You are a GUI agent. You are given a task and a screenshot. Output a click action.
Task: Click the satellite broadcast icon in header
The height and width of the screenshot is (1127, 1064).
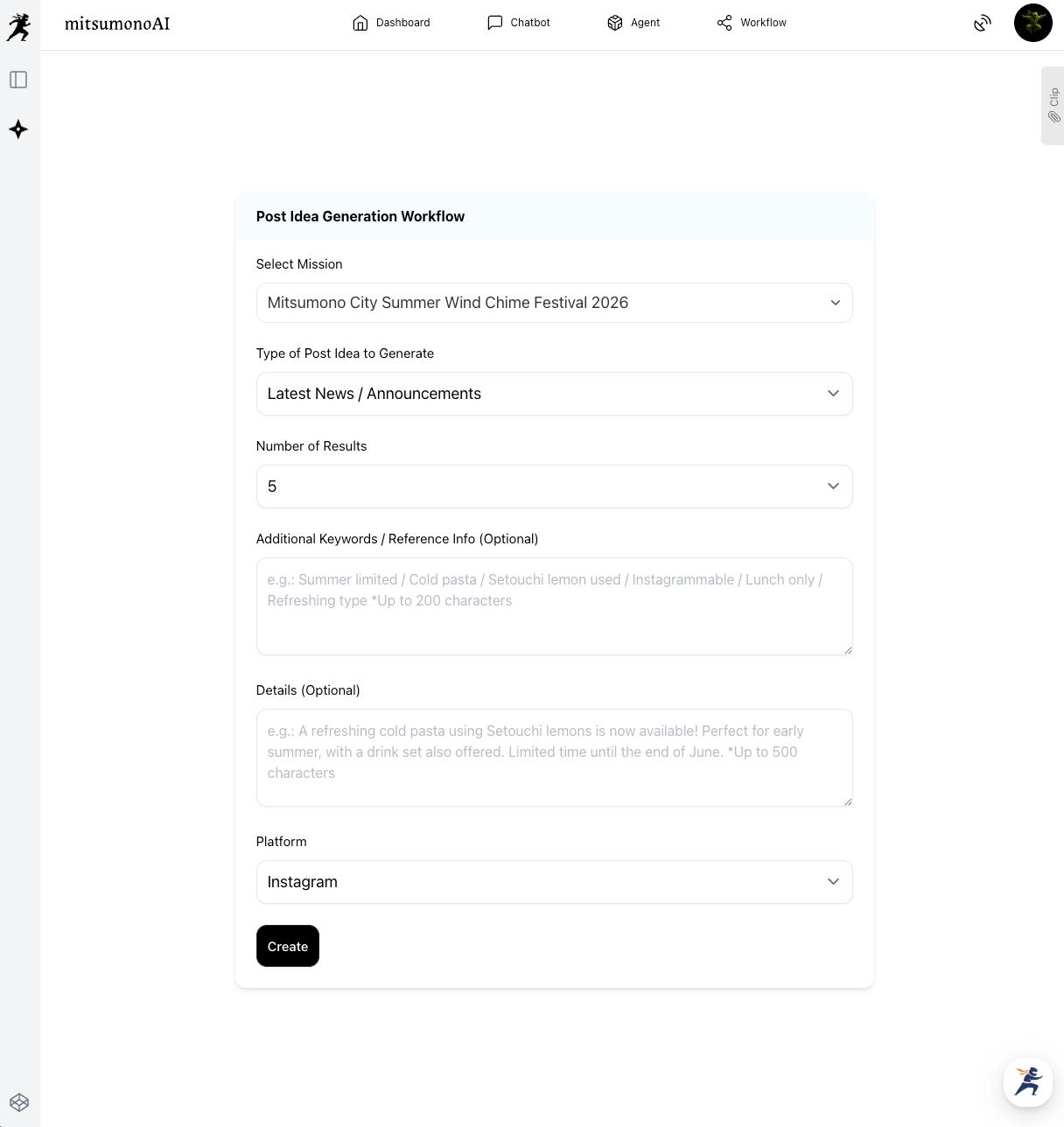pyautogui.click(x=983, y=23)
